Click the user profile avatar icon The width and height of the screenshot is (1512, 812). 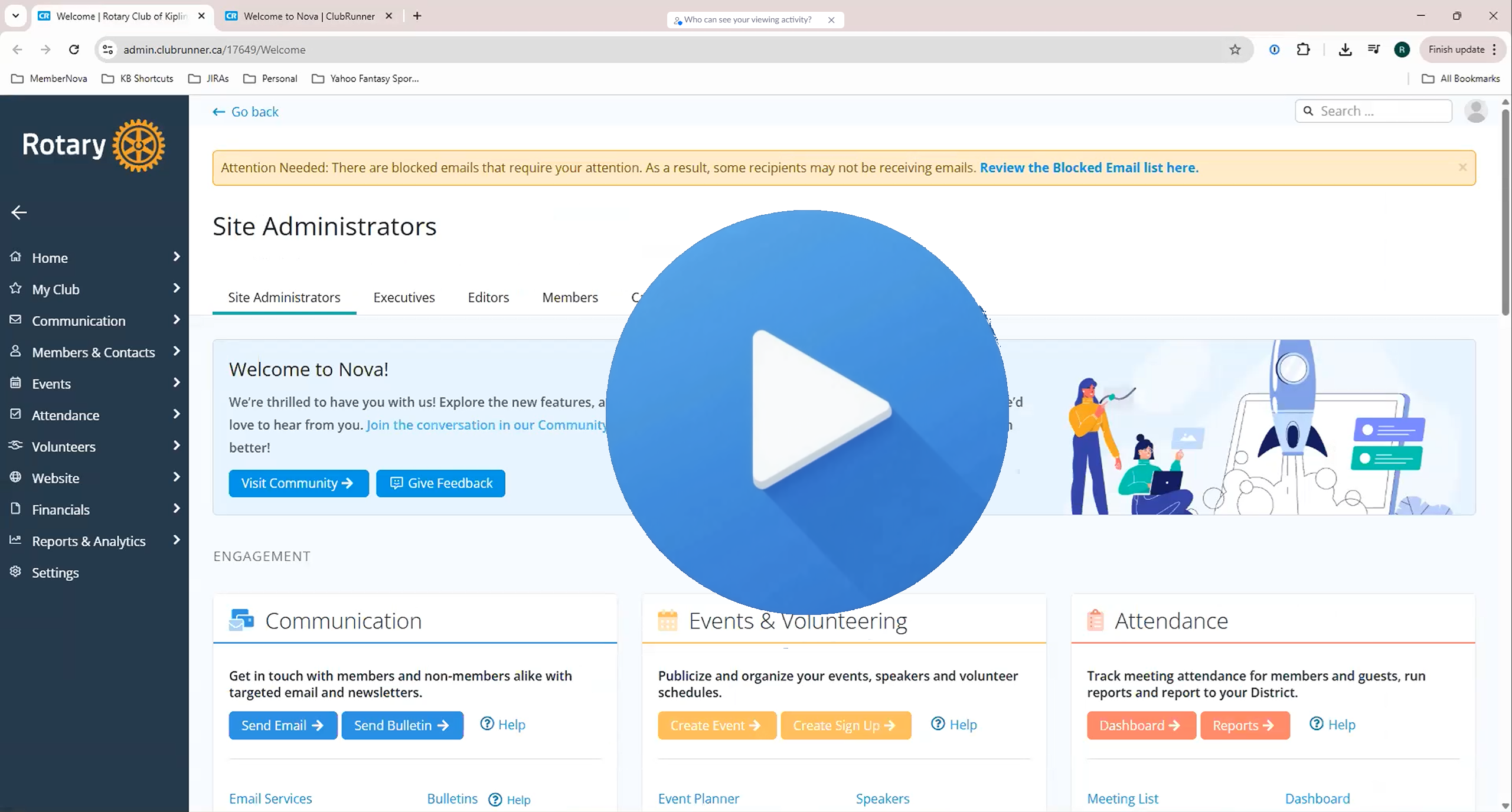point(1475,111)
